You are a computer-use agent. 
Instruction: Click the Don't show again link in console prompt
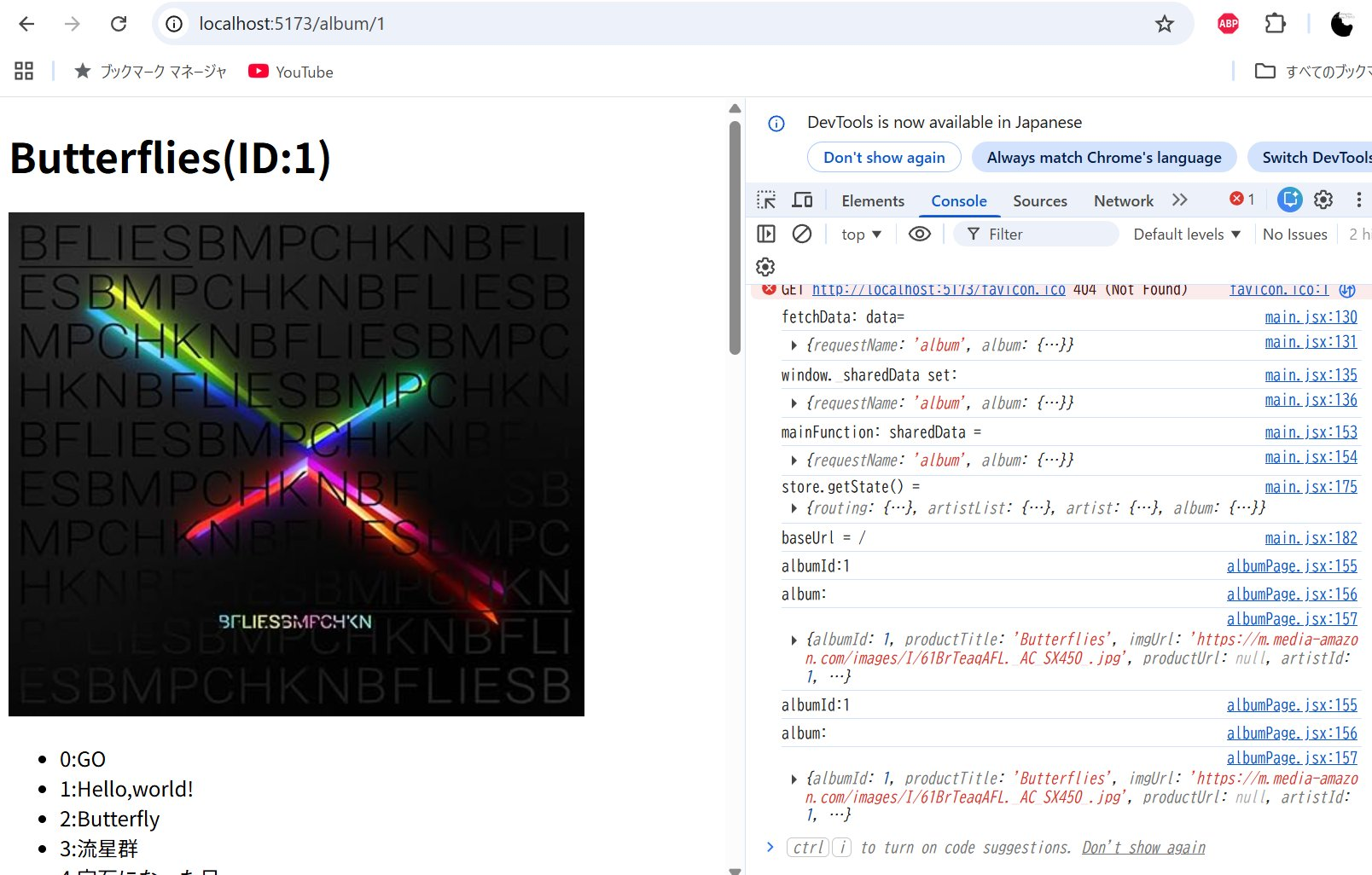click(x=1143, y=848)
